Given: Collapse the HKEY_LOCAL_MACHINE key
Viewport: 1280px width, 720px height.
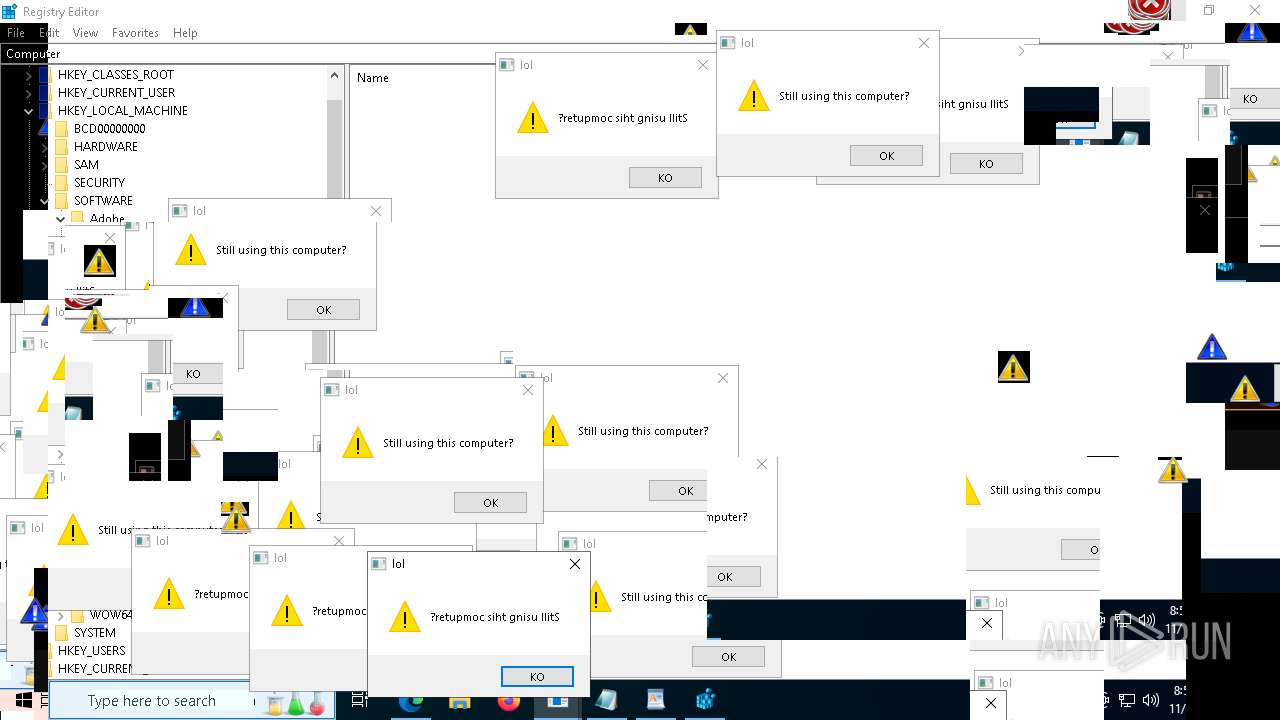Looking at the screenshot, I should click(x=28, y=111).
